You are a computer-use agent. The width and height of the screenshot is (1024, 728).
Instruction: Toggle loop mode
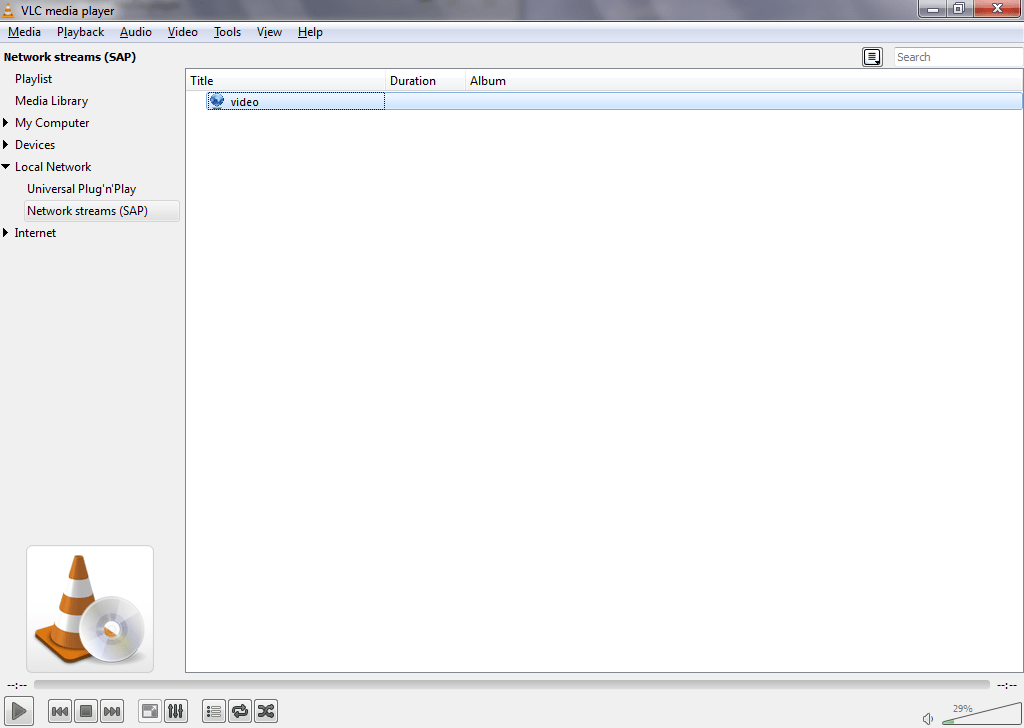(x=240, y=711)
